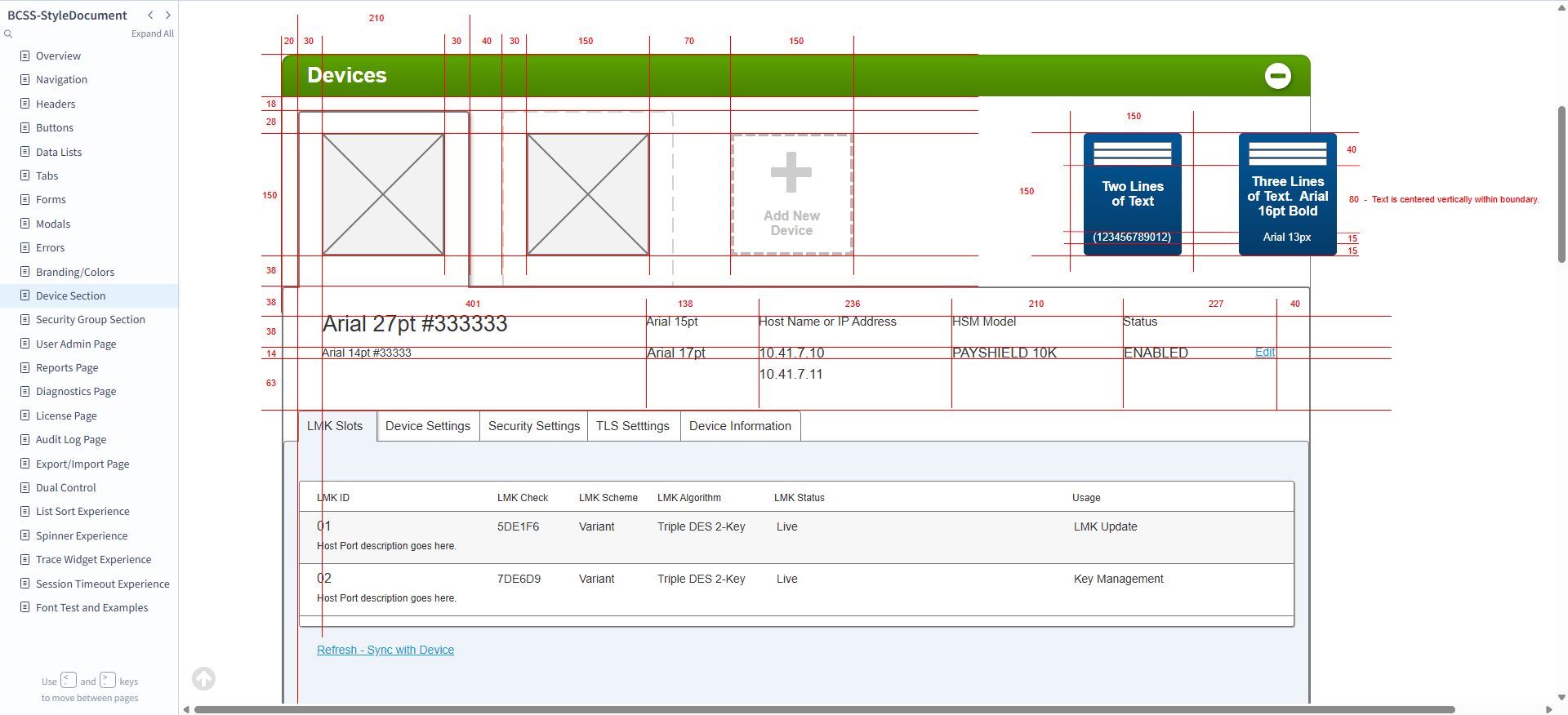This screenshot has width=1568, height=715.
Task: Open the Branding/Colors page
Action: pyautogui.click(x=75, y=272)
